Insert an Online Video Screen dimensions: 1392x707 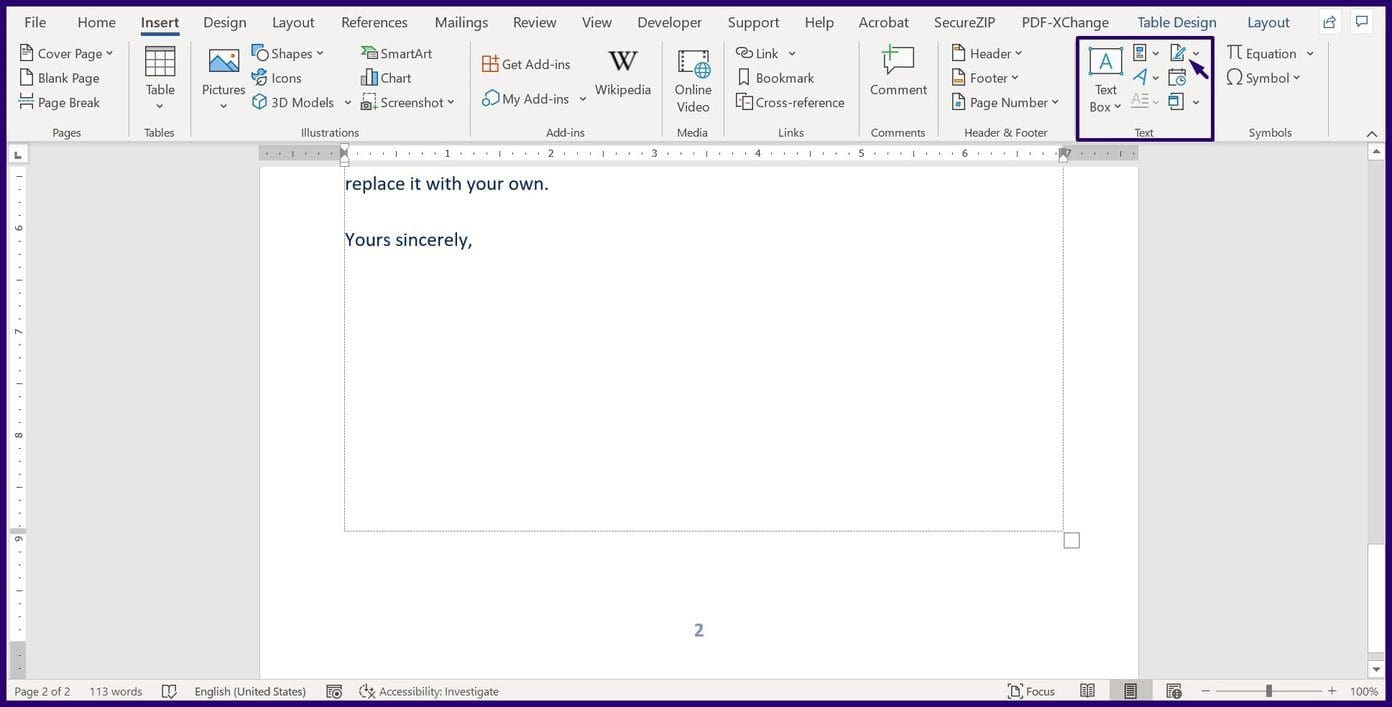pos(693,80)
